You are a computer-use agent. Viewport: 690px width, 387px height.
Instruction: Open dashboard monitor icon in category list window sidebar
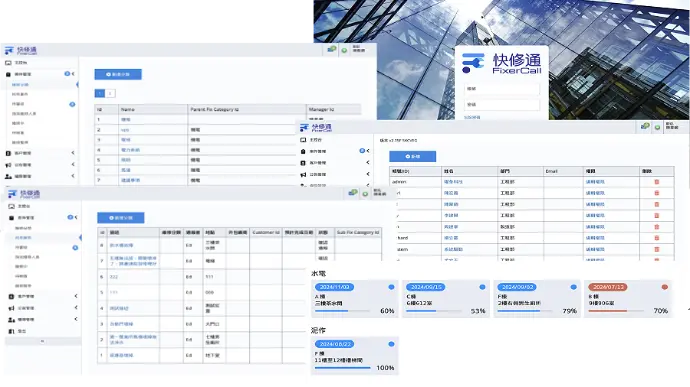pyautogui.click(x=8, y=63)
